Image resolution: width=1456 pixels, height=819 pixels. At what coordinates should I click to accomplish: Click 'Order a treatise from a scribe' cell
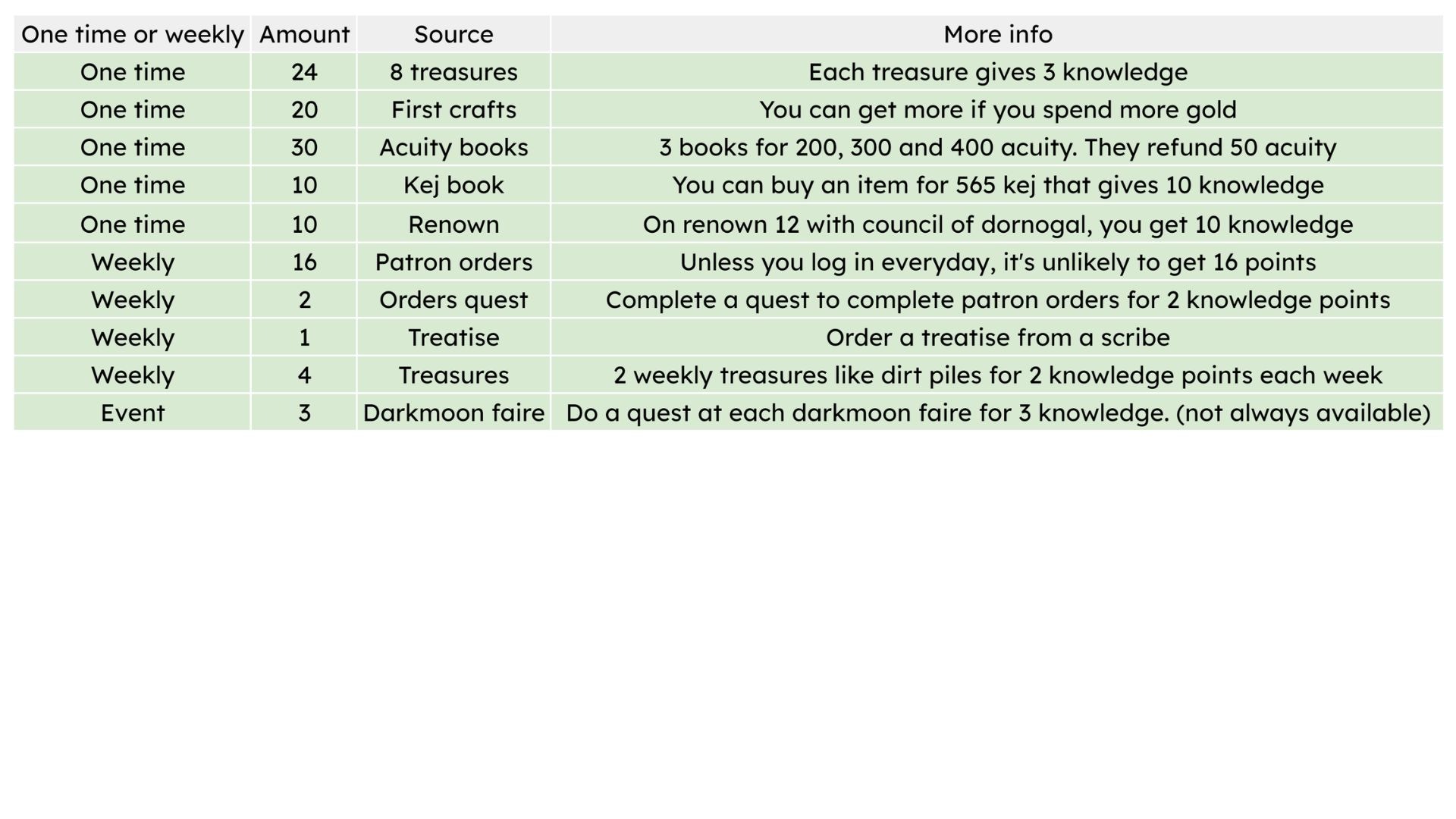tap(997, 337)
